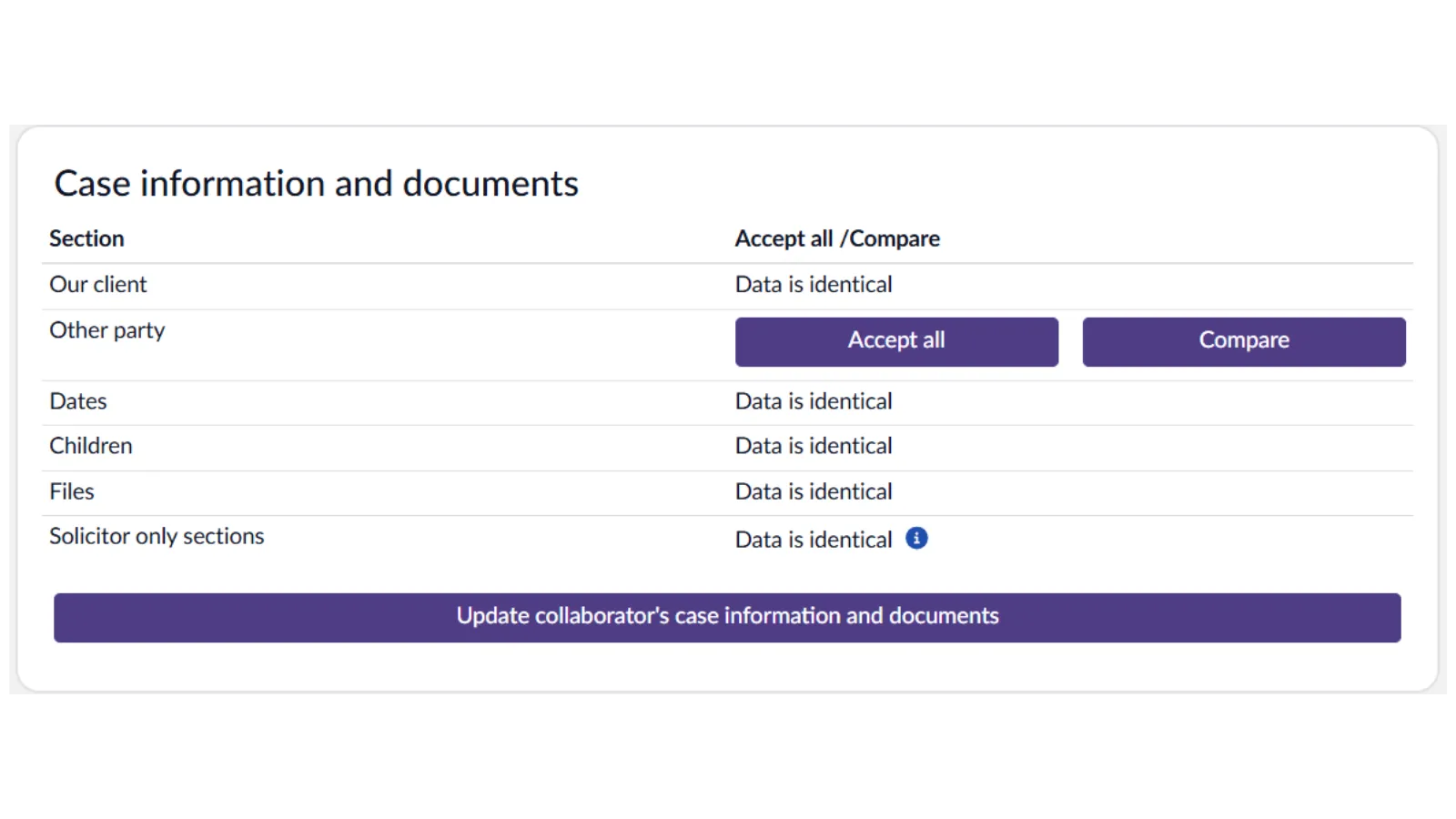The height and width of the screenshot is (819, 1456).
Task: Click Data is identical in Children row
Action: point(814,446)
